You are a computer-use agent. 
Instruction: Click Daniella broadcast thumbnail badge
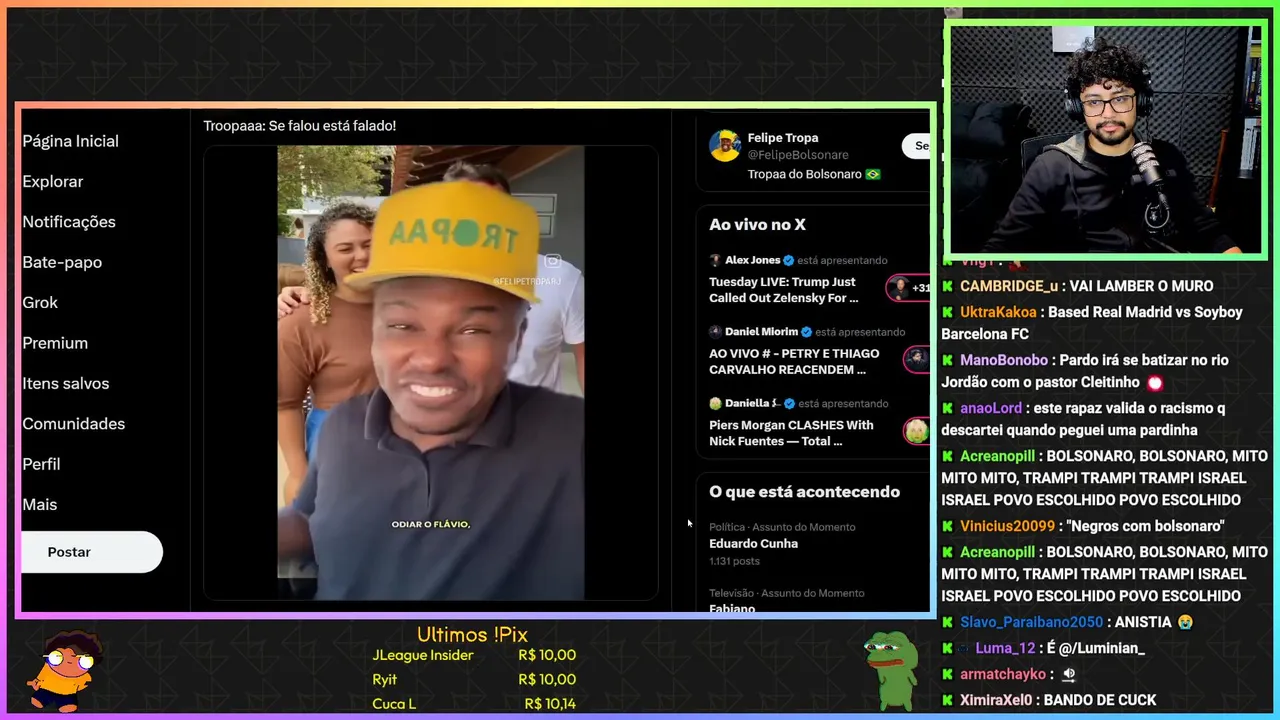tap(917, 431)
